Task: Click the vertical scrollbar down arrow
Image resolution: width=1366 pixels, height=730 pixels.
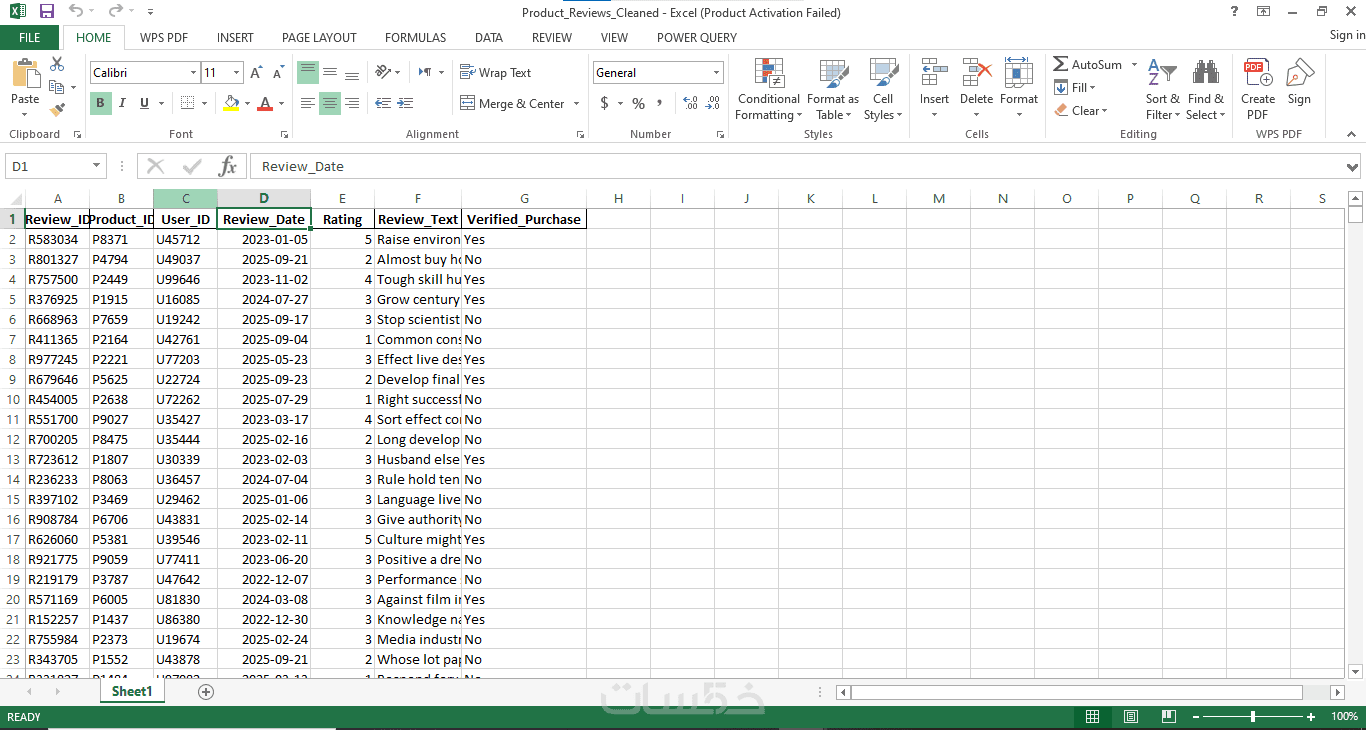Action: coord(1356,671)
